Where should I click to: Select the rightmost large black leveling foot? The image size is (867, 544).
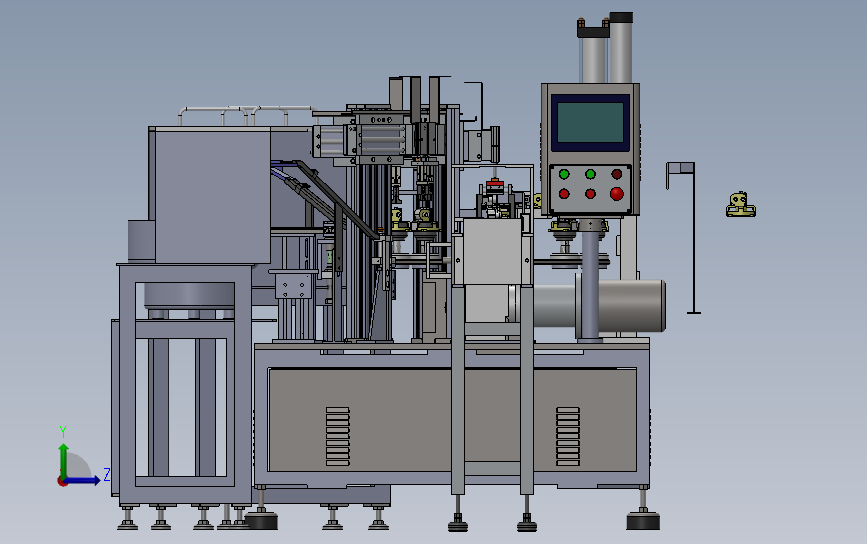[x=643, y=521]
